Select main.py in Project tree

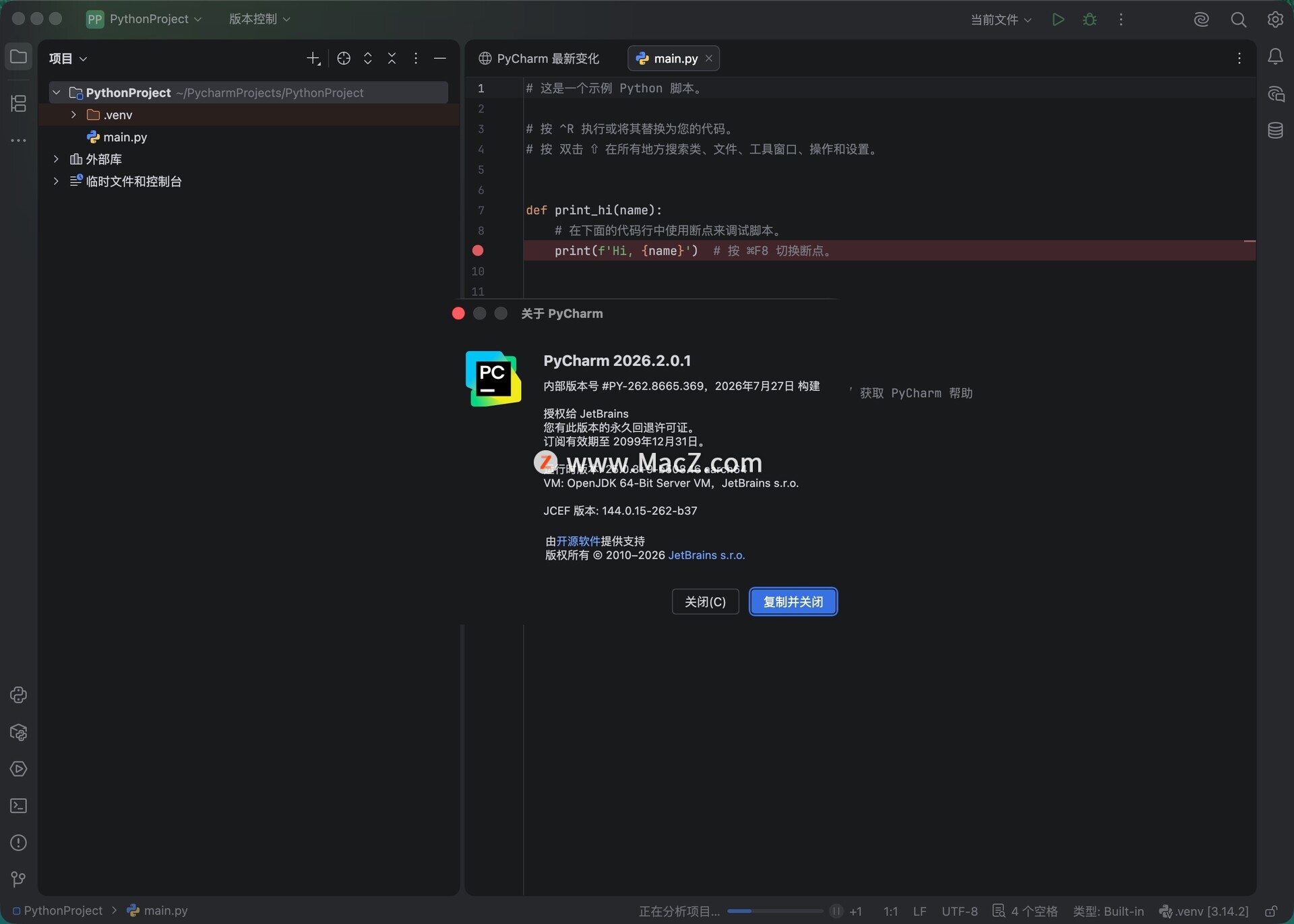click(x=117, y=137)
